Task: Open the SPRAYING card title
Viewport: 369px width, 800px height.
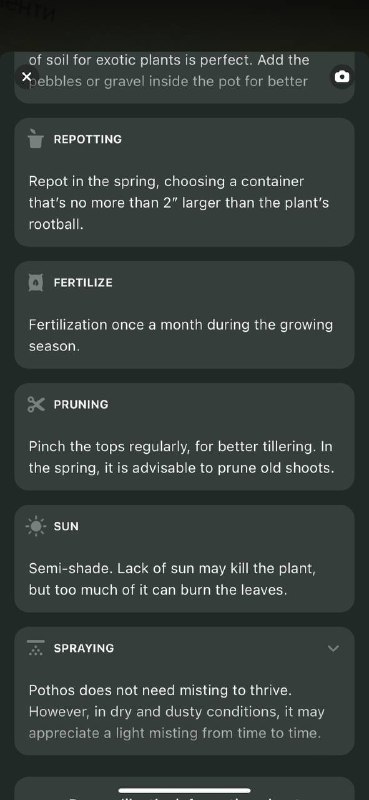Action: pyautogui.click(x=84, y=648)
